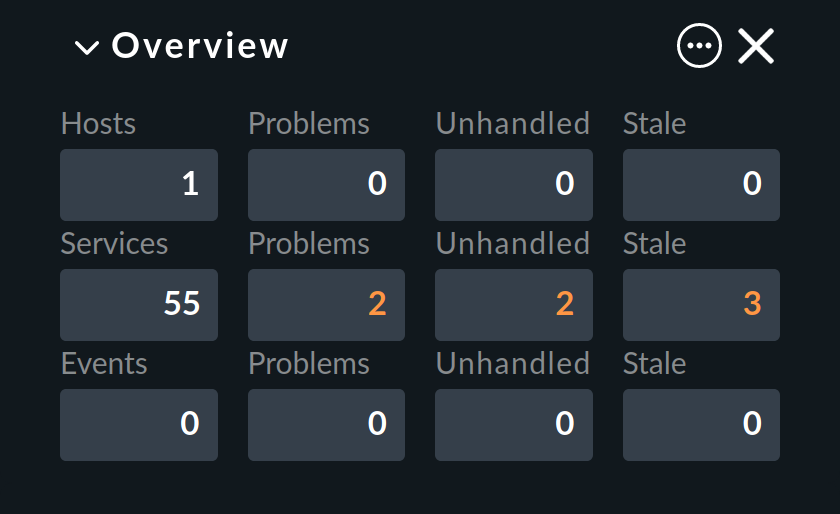The height and width of the screenshot is (514, 840).
Task: Click the Stale label above services
Action: tap(655, 244)
